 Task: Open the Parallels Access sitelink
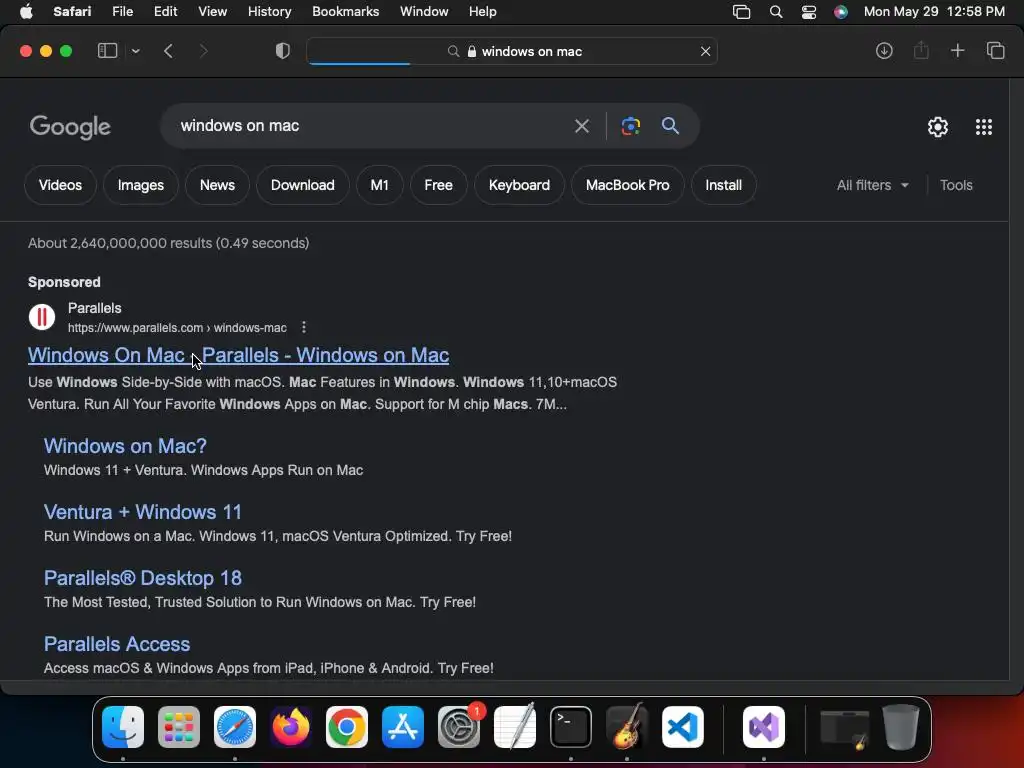117,644
